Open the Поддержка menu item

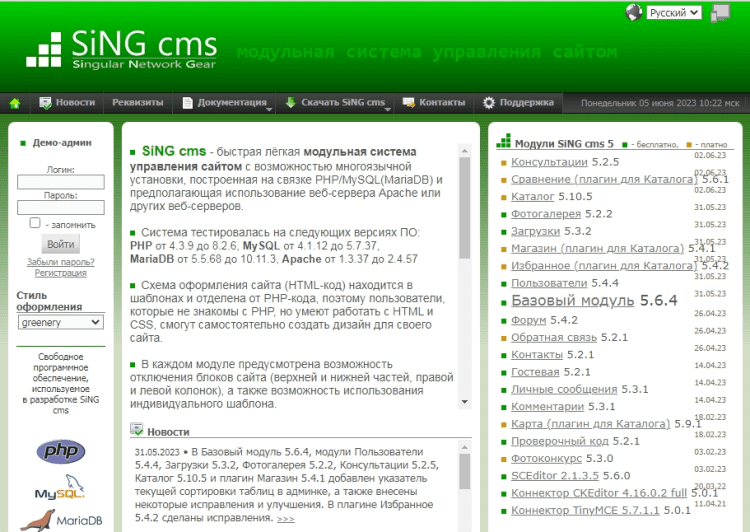click(x=527, y=102)
